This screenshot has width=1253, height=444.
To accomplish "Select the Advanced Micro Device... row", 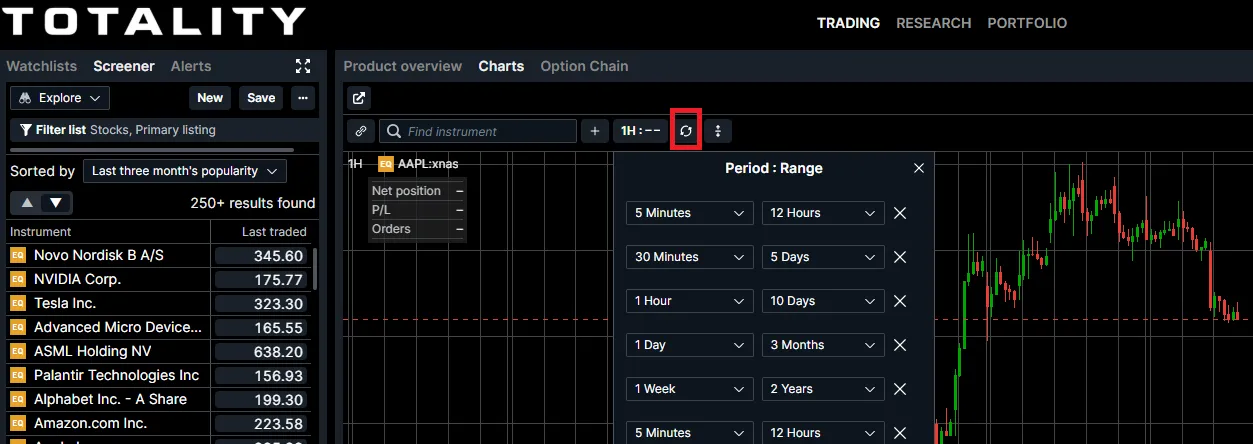I will pos(158,327).
